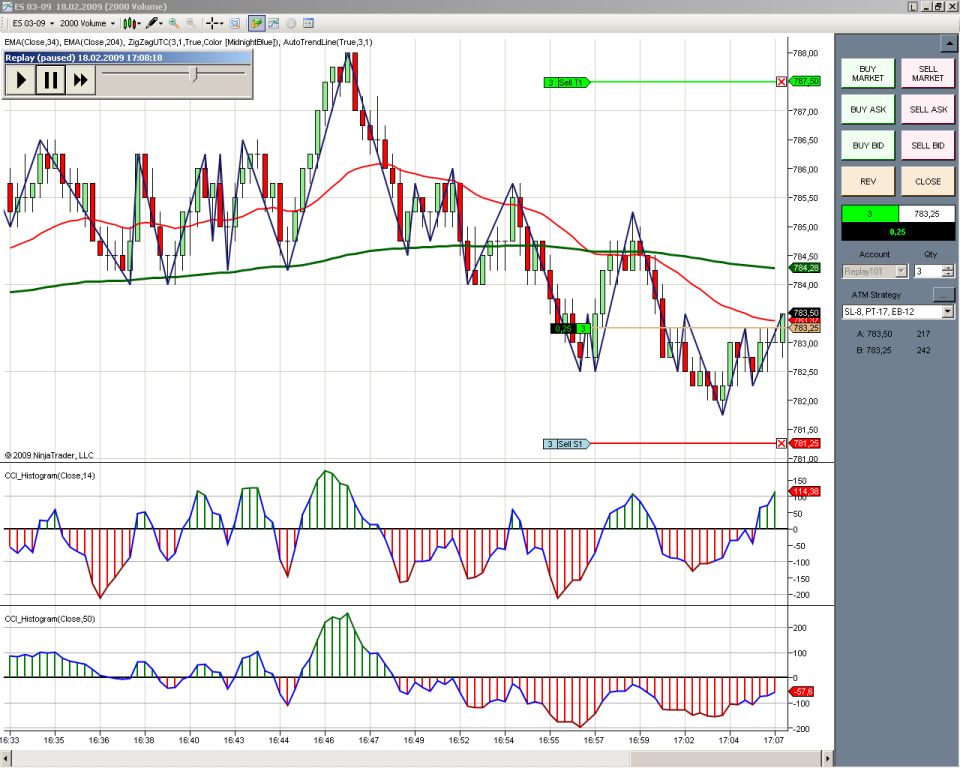Click the BUY MARKET button
This screenshot has width=960, height=768.
(868, 73)
